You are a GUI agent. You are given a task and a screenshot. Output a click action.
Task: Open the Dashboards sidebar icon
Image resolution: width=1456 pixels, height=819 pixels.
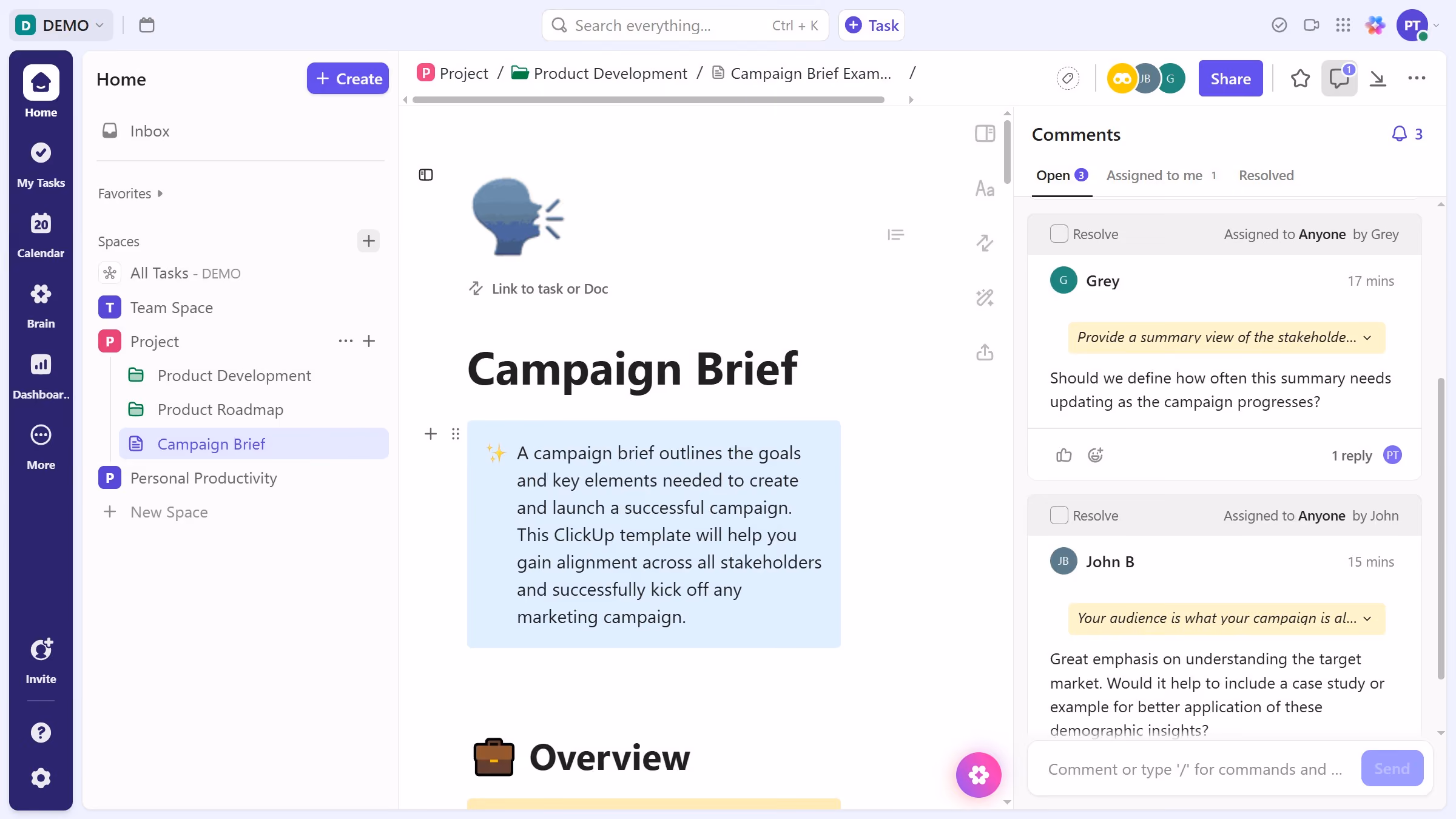click(41, 376)
